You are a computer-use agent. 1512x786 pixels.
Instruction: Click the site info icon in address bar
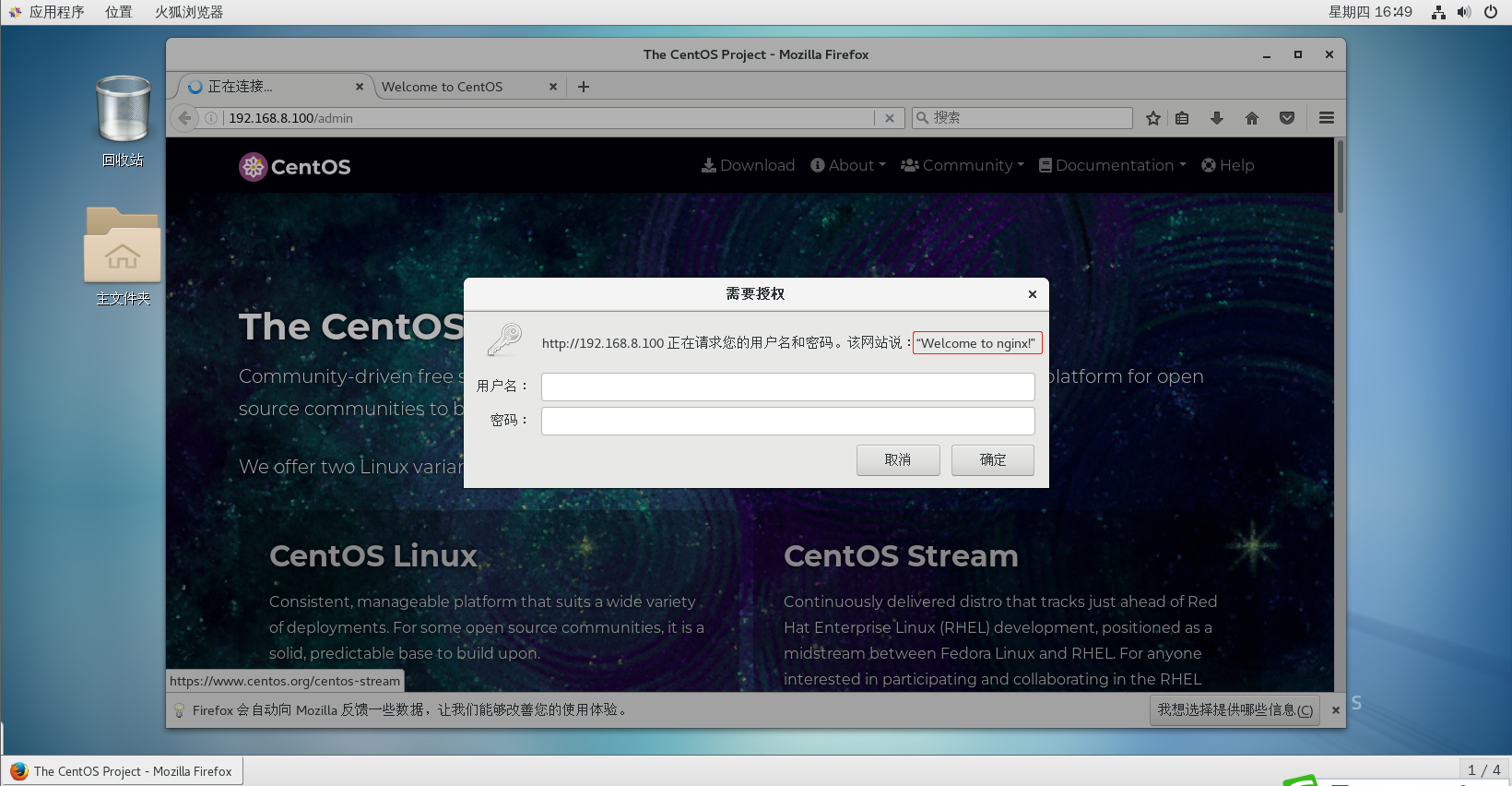tap(211, 118)
